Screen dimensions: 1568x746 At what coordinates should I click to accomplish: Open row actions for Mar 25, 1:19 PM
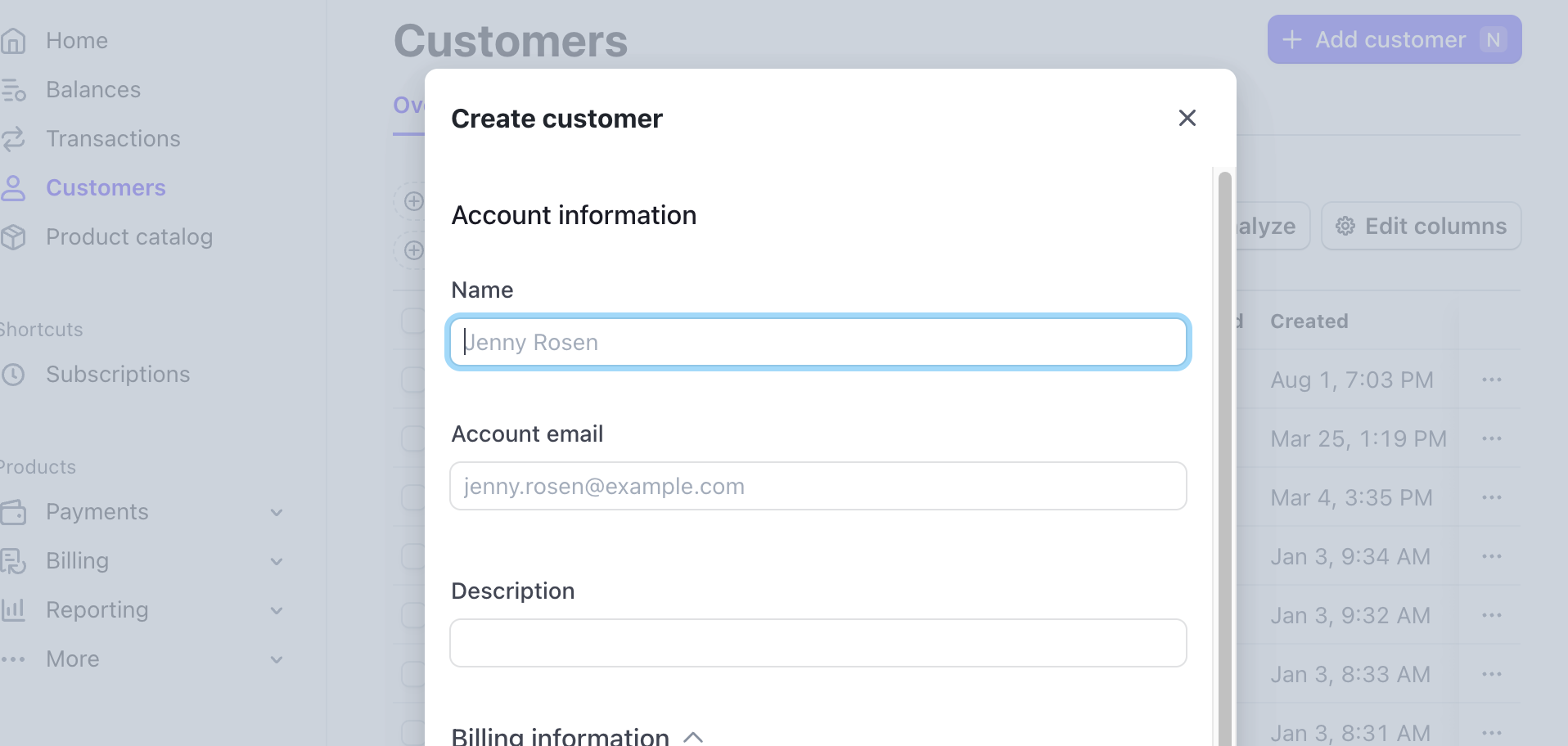click(1492, 438)
